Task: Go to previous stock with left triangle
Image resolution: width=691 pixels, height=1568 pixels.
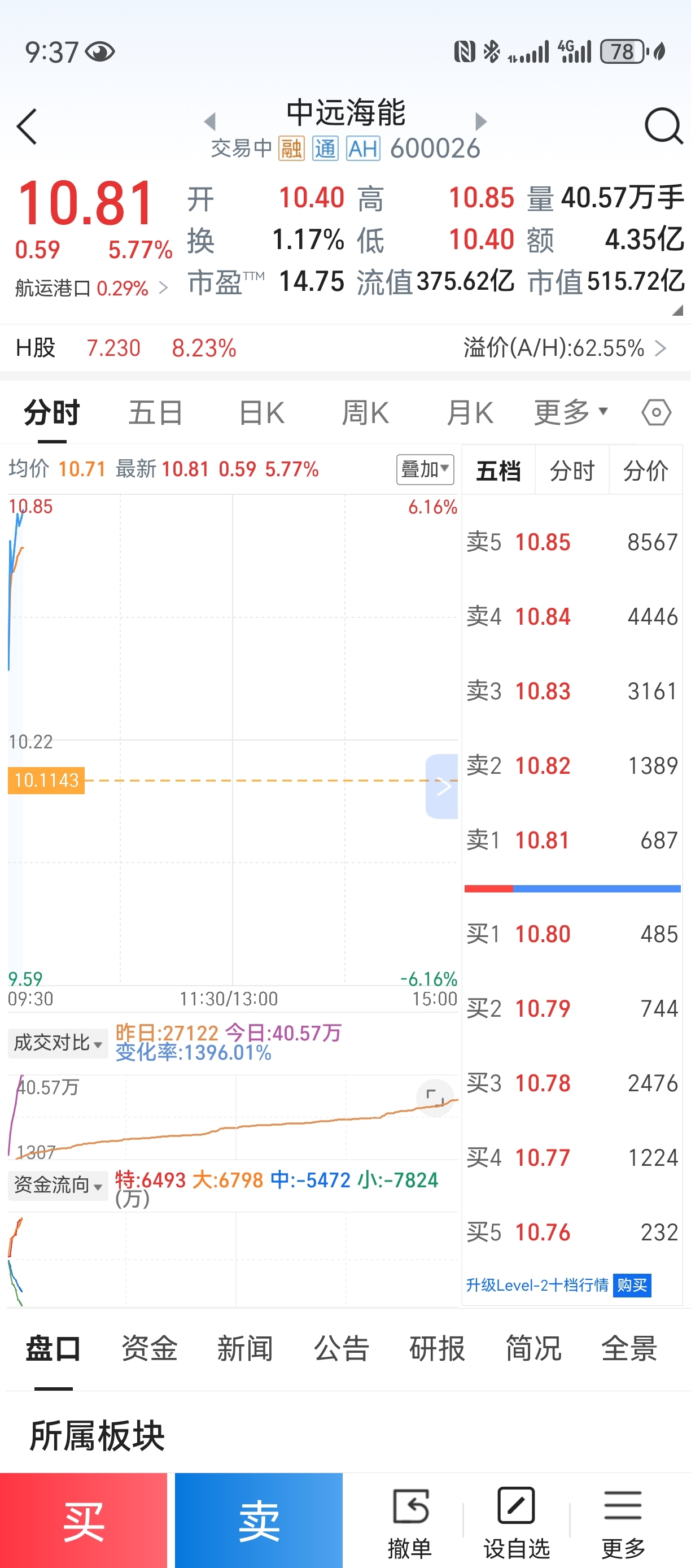Action: point(210,121)
